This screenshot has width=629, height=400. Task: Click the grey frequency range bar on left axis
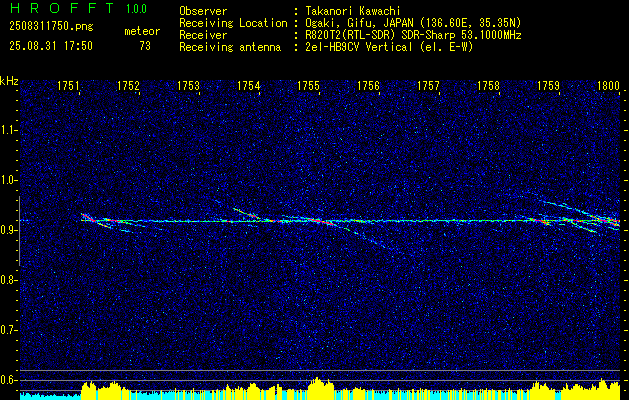(19, 231)
